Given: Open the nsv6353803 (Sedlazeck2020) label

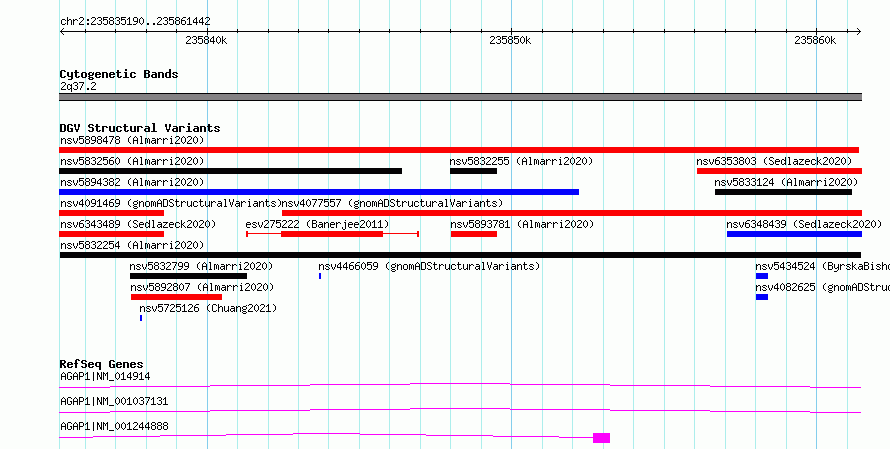Looking at the screenshot, I should 774,161.
